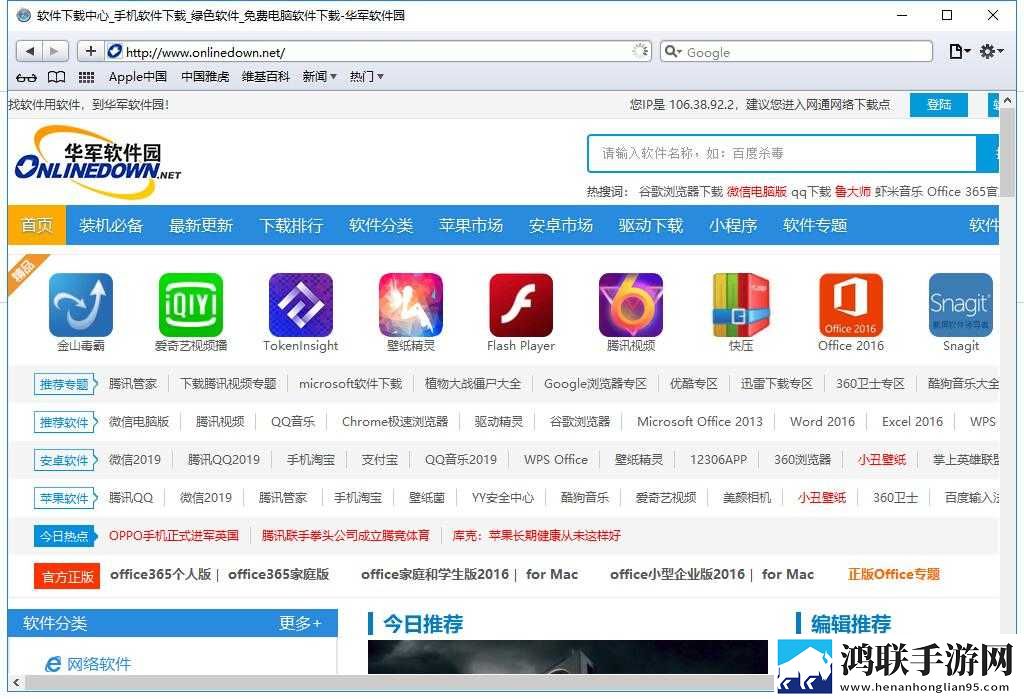Click the 今日推荐 banner image
The height and width of the screenshot is (699, 1024).
point(568,657)
